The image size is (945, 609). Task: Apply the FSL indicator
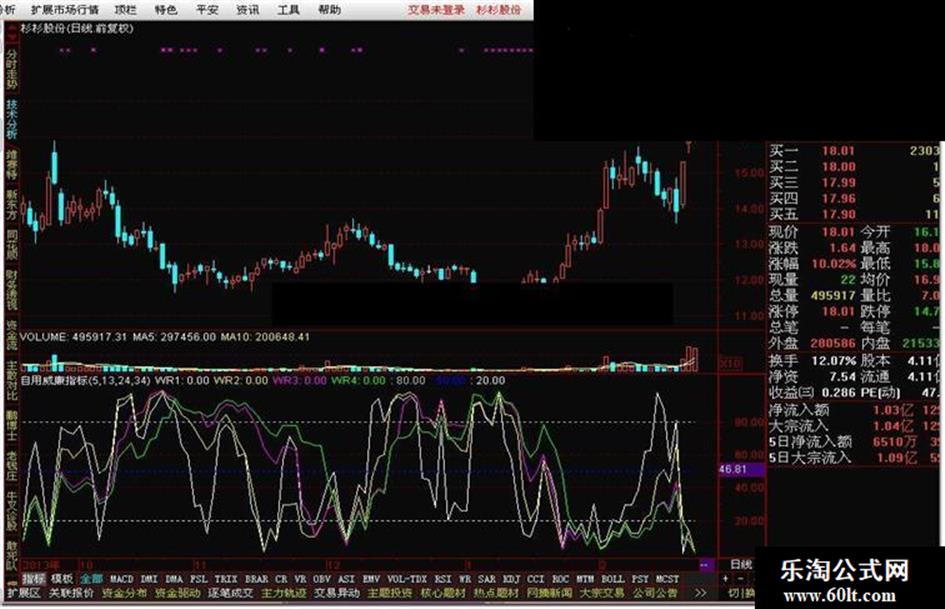(198, 579)
